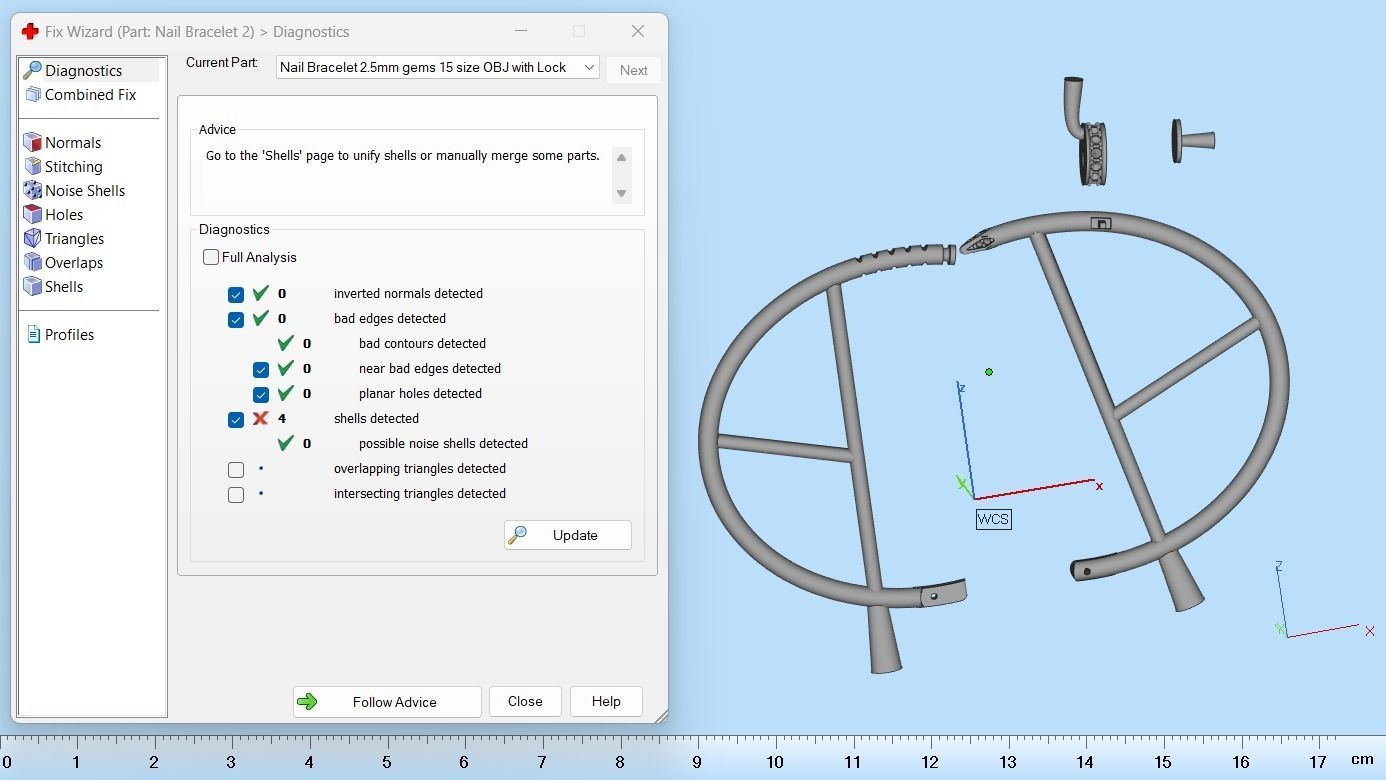Viewport: 1386px width, 780px height.
Task: Go to the Normals page
Action: click(x=72, y=142)
